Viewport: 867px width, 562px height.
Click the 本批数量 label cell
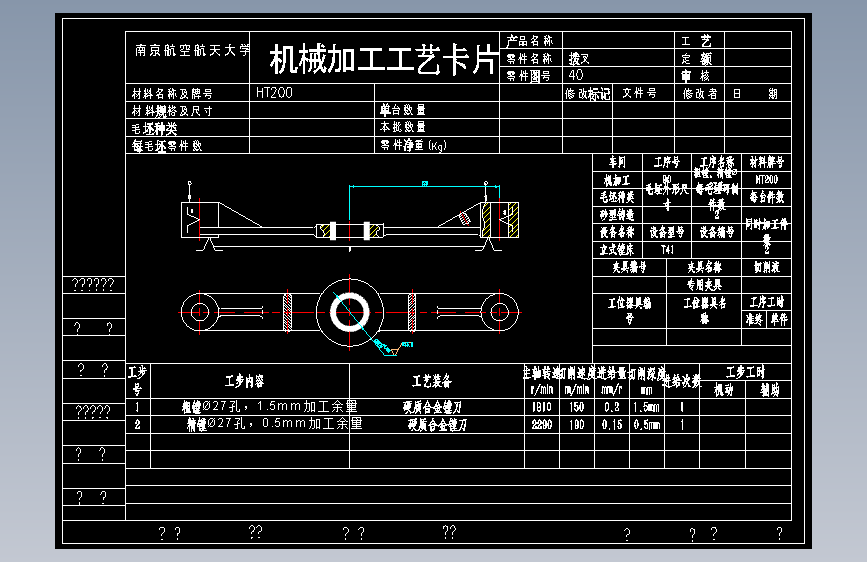403,127
